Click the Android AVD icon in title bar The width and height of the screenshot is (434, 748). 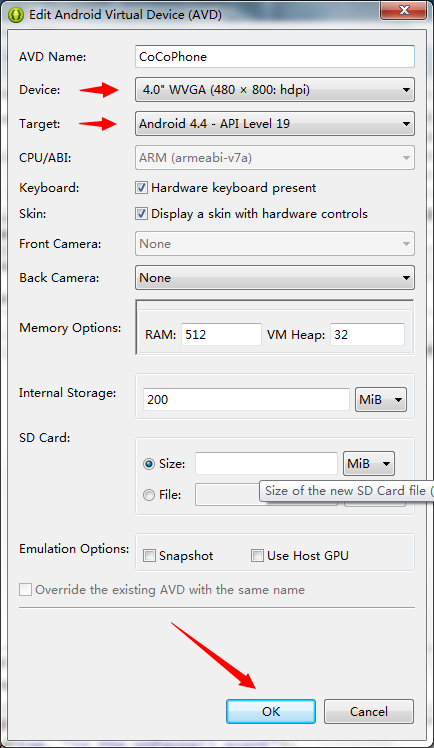click(x=16, y=15)
